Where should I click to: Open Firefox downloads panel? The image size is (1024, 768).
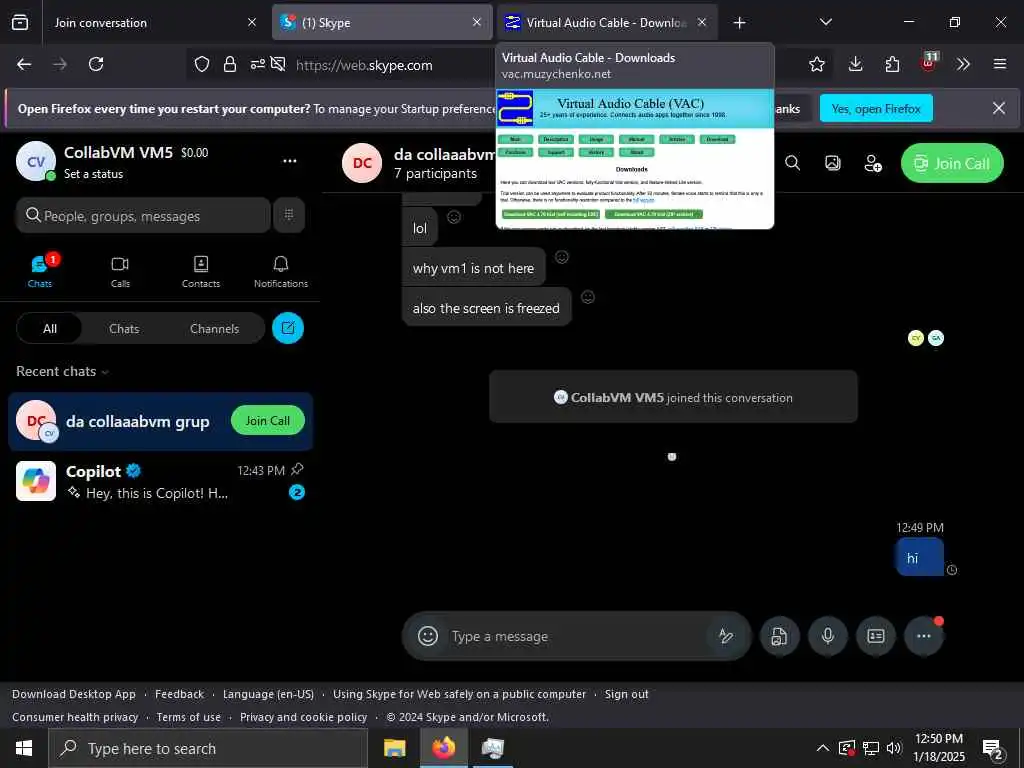coord(855,64)
